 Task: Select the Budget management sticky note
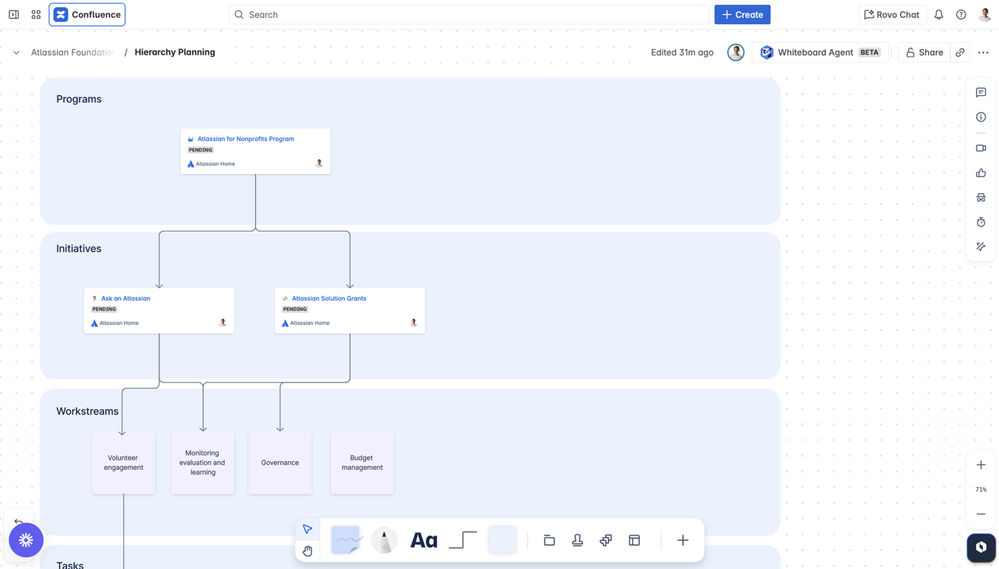[x=362, y=463]
